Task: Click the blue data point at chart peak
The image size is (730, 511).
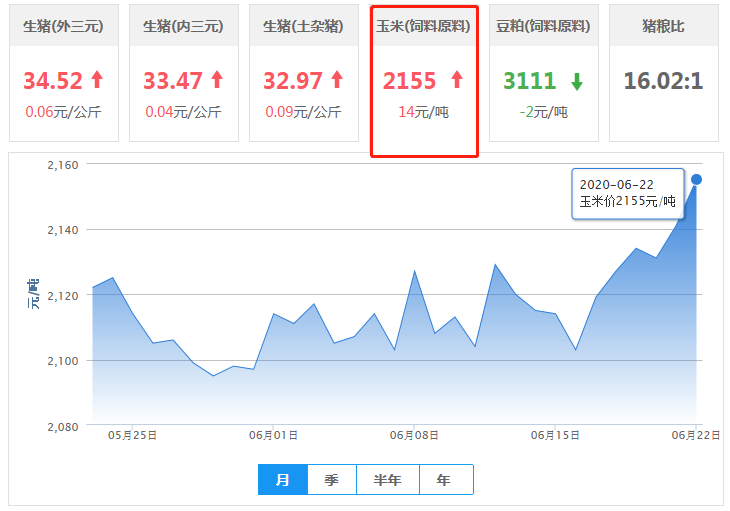Action: click(697, 179)
